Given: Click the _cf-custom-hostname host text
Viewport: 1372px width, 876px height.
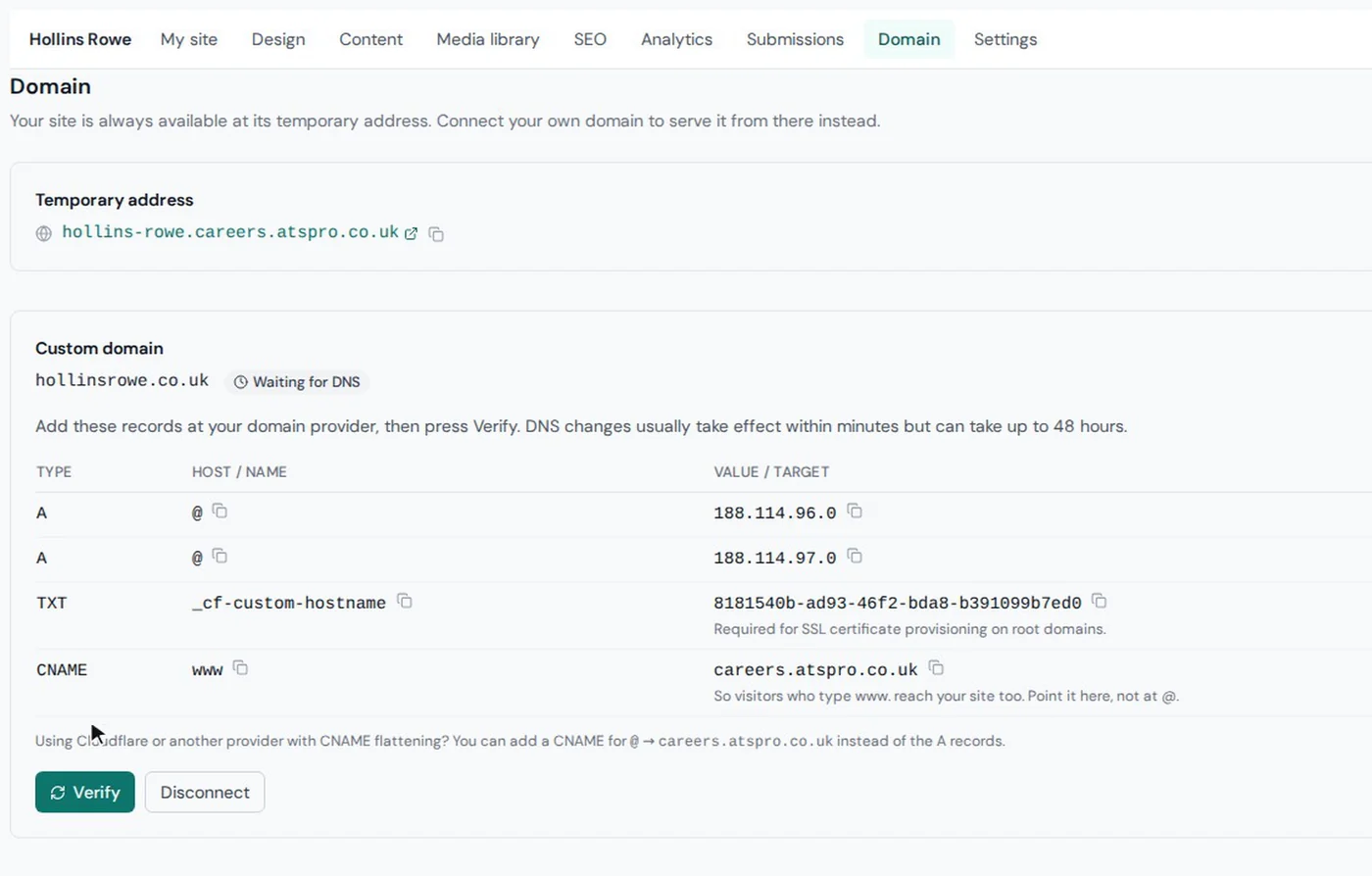Looking at the screenshot, I should pos(289,604).
